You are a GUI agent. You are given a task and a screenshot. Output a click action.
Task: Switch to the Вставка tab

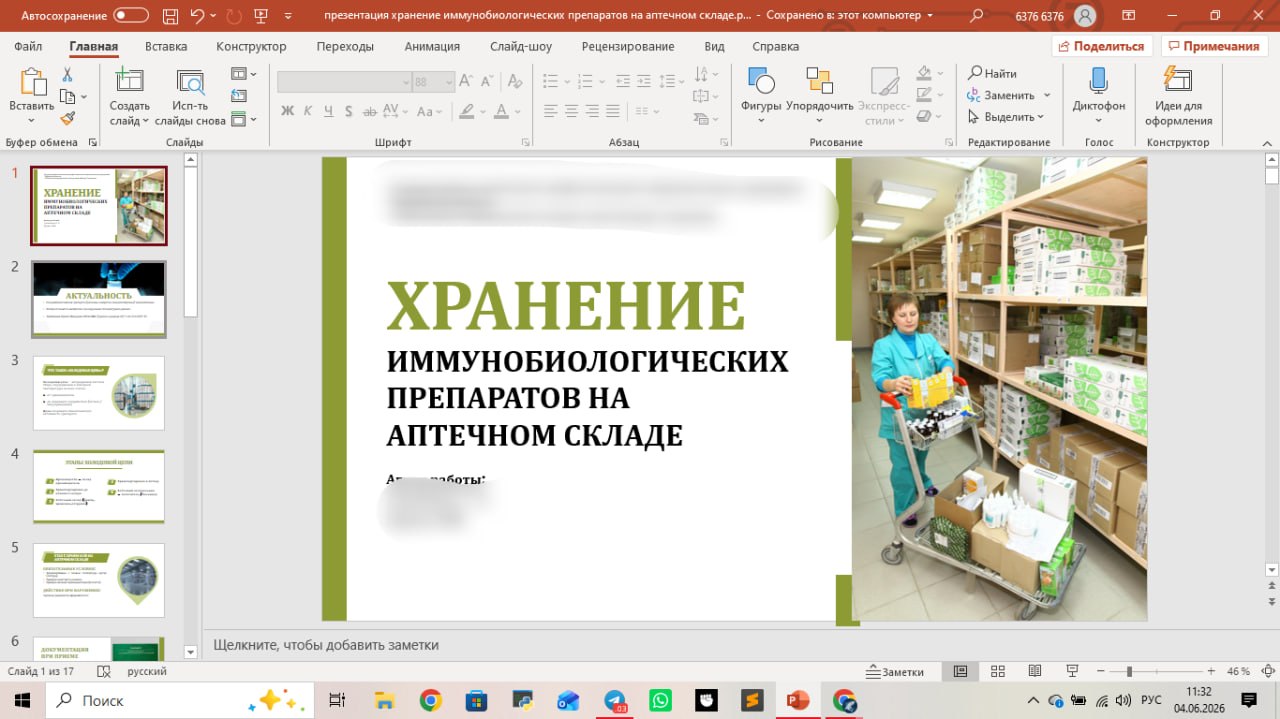tap(166, 47)
